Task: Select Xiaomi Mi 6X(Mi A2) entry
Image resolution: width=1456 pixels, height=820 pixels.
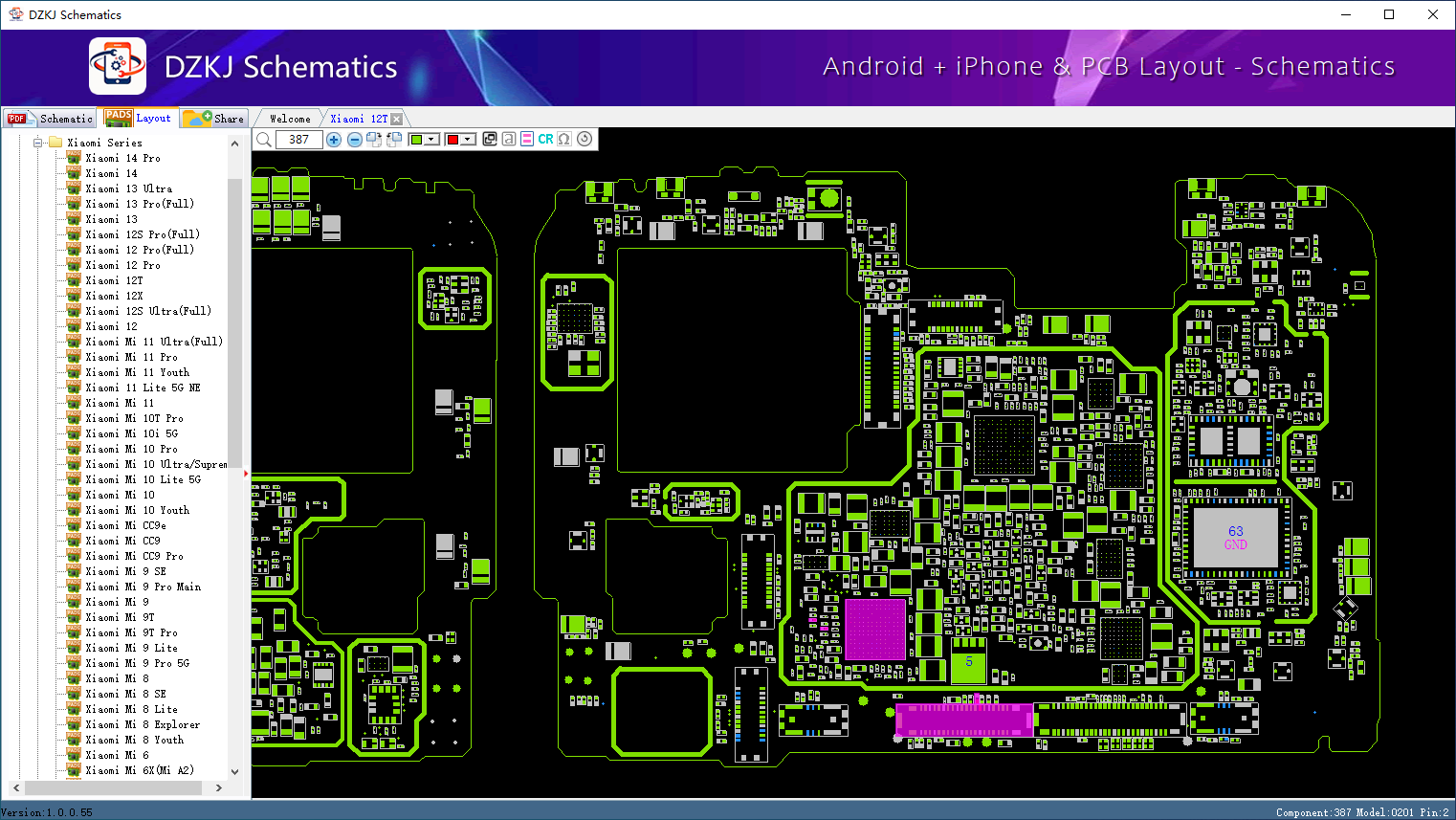Action: point(140,770)
